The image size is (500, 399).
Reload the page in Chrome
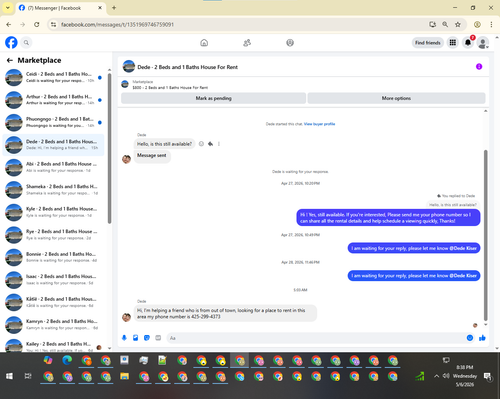[37, 24]
